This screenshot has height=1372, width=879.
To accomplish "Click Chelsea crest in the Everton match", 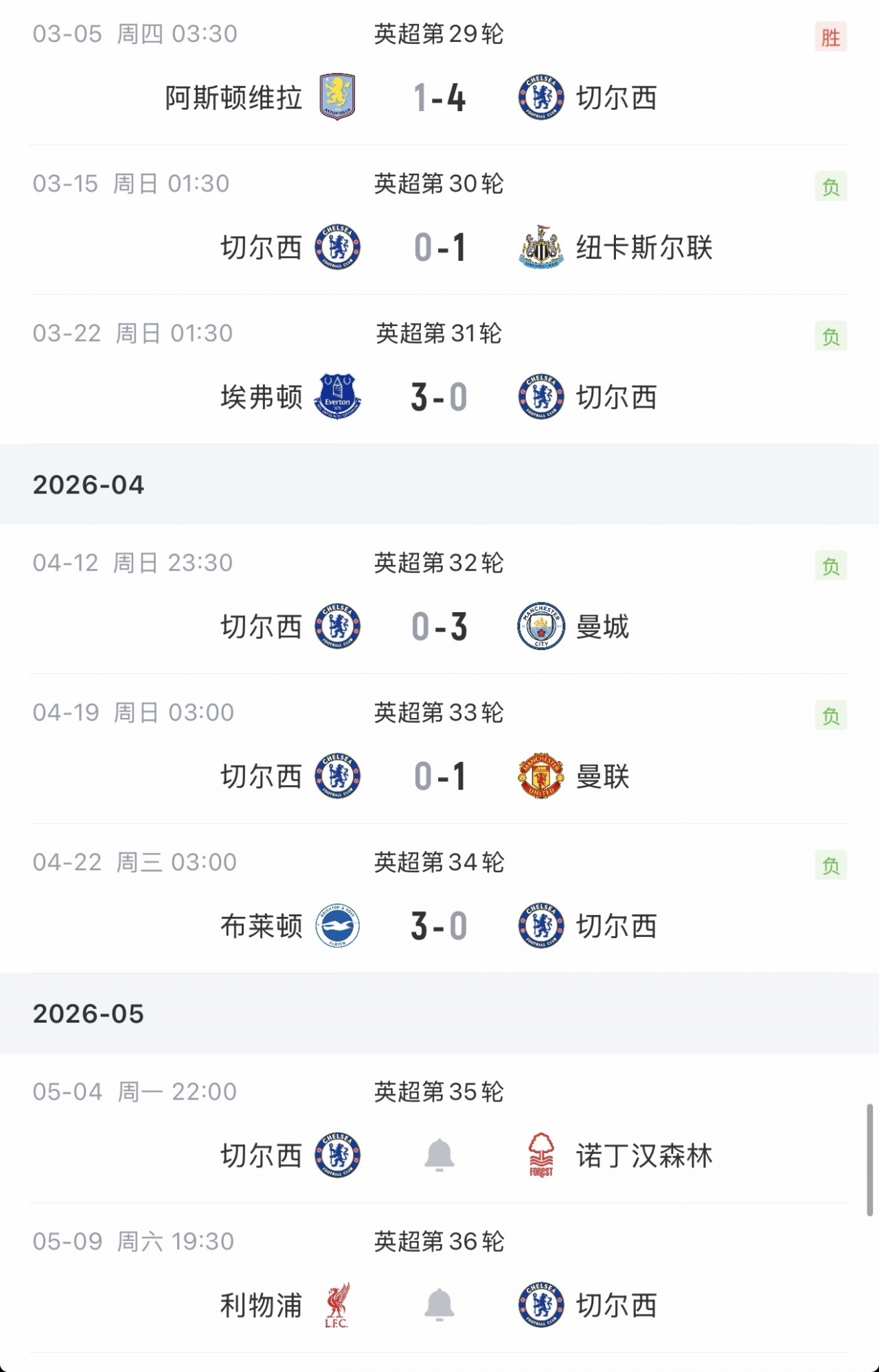I will pos(541,397).
